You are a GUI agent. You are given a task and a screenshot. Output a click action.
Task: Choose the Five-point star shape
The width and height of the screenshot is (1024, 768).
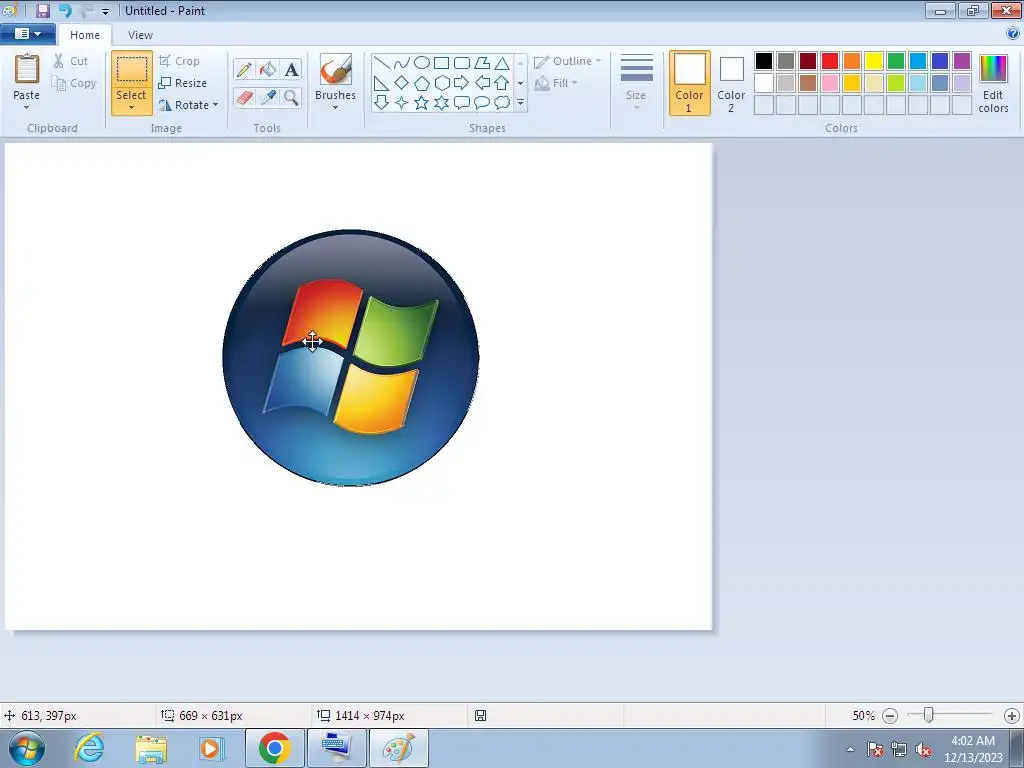(x=422, y=103)
